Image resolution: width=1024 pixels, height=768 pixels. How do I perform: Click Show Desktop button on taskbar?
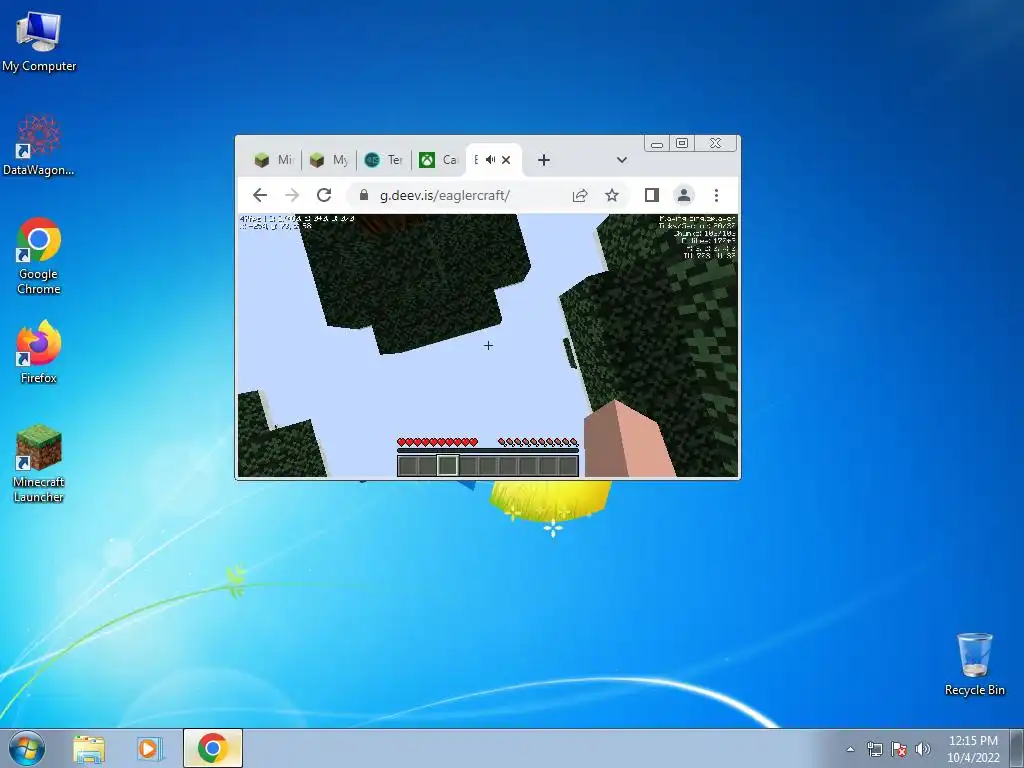pos(1017,748)
